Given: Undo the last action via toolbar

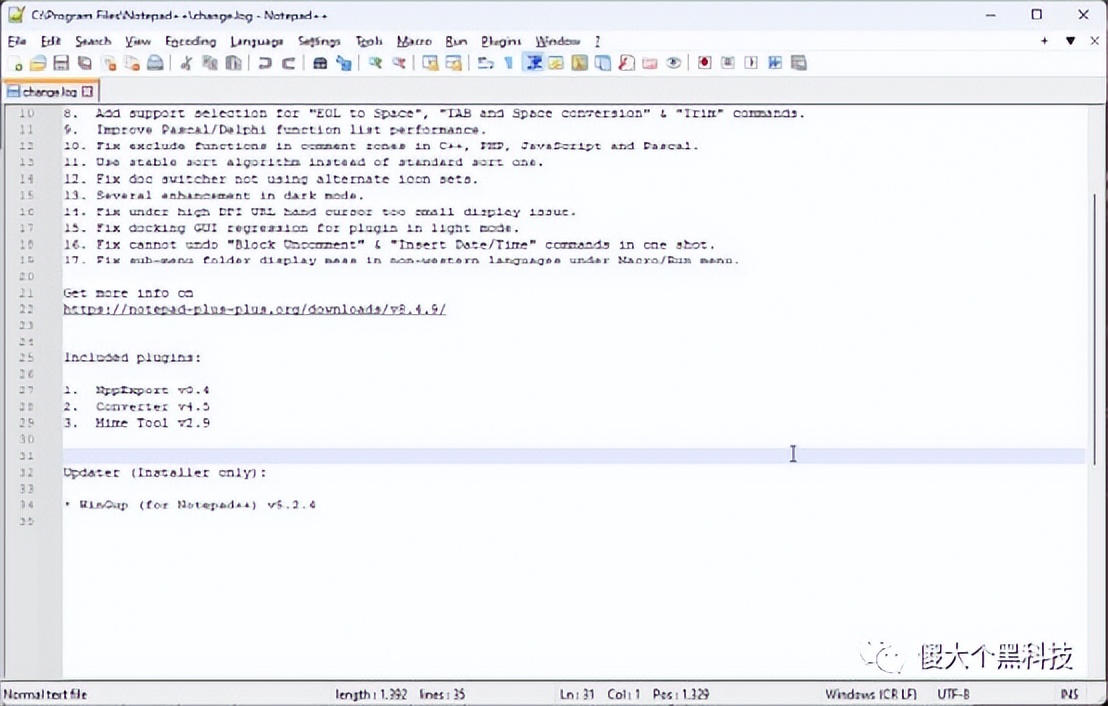Looking at the screenshot, I should (264, 64).
